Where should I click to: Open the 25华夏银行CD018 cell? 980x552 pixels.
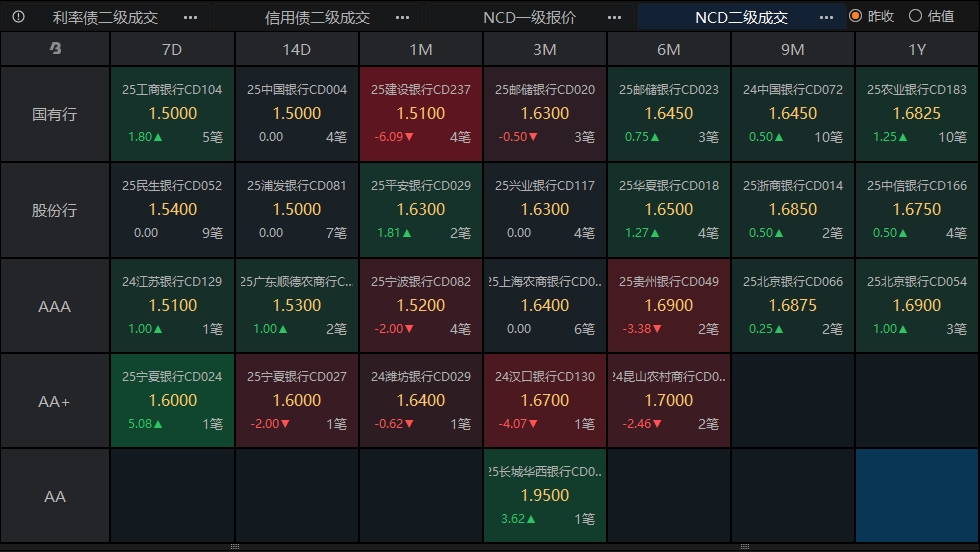point(669,210)
